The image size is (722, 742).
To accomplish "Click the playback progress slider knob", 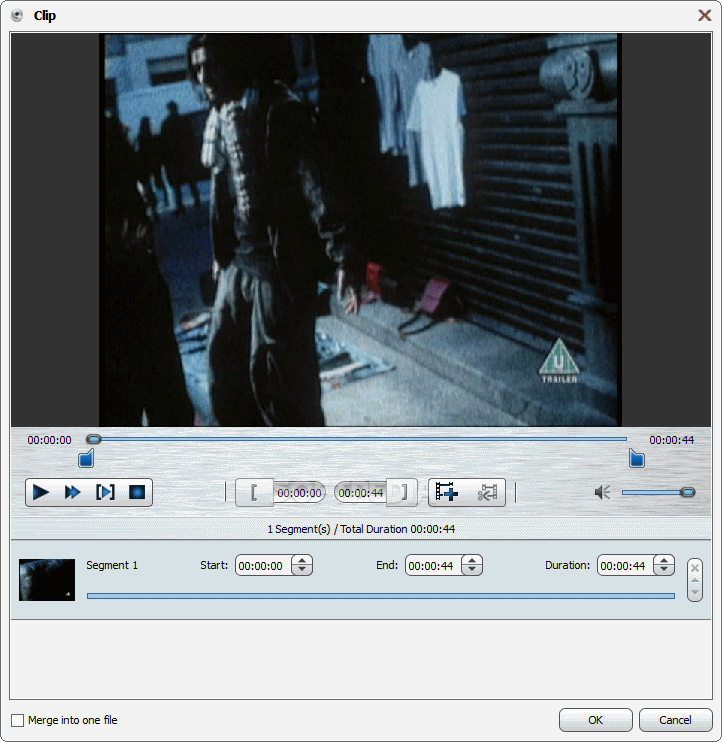I will pos(94,439).
